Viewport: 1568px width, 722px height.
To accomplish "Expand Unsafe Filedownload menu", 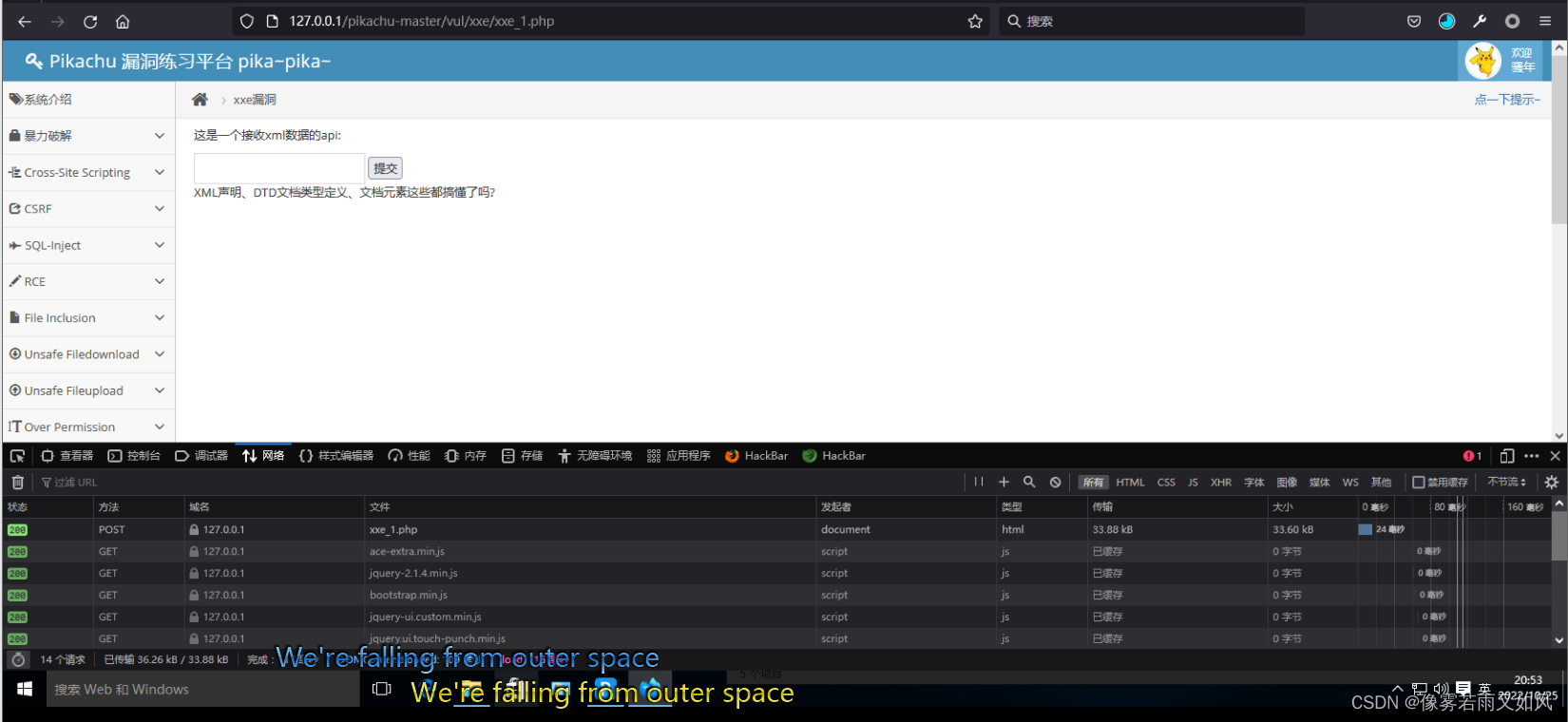I will tap(88, 354).
